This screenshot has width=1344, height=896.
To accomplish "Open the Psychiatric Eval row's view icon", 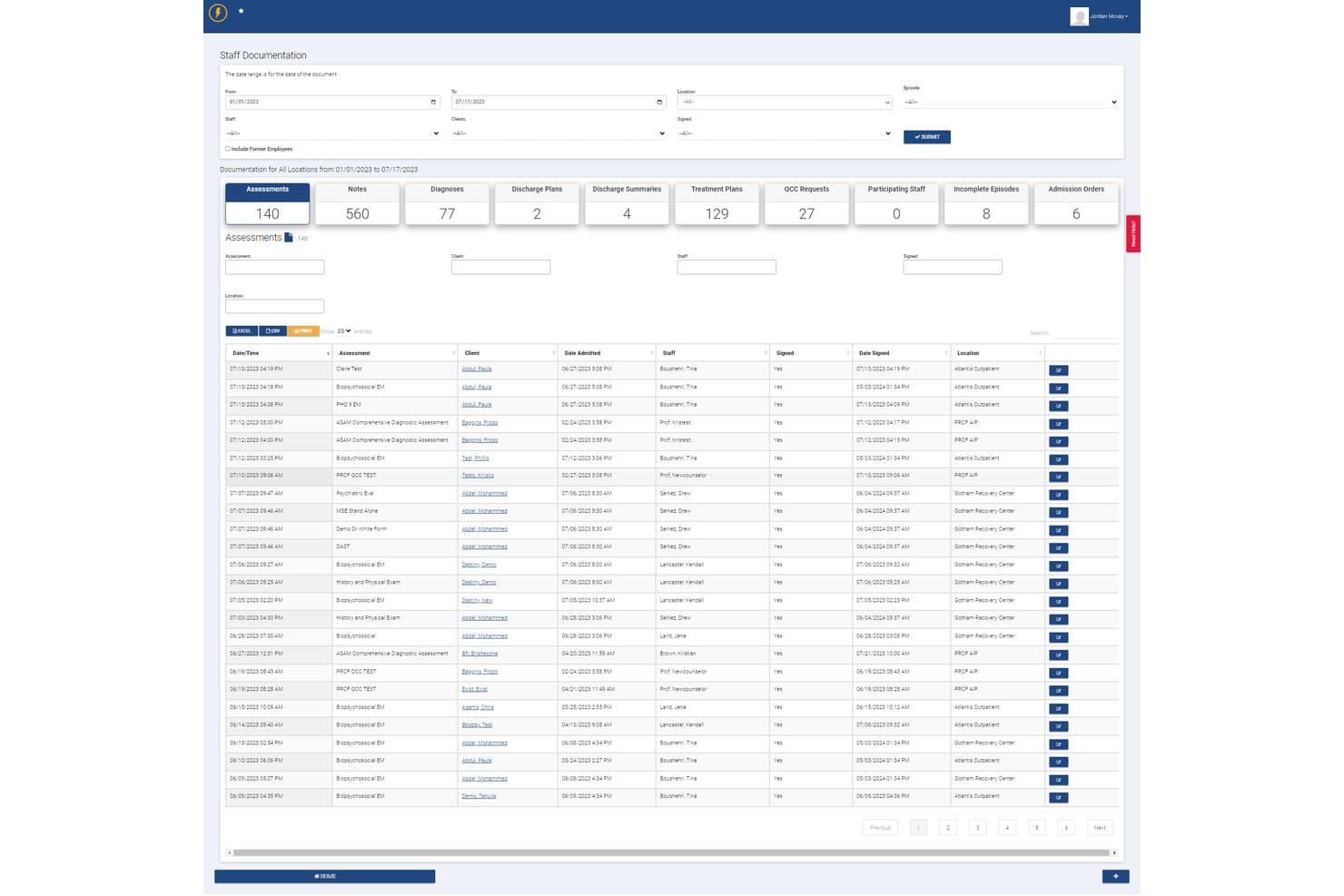I will [1058, 495].
